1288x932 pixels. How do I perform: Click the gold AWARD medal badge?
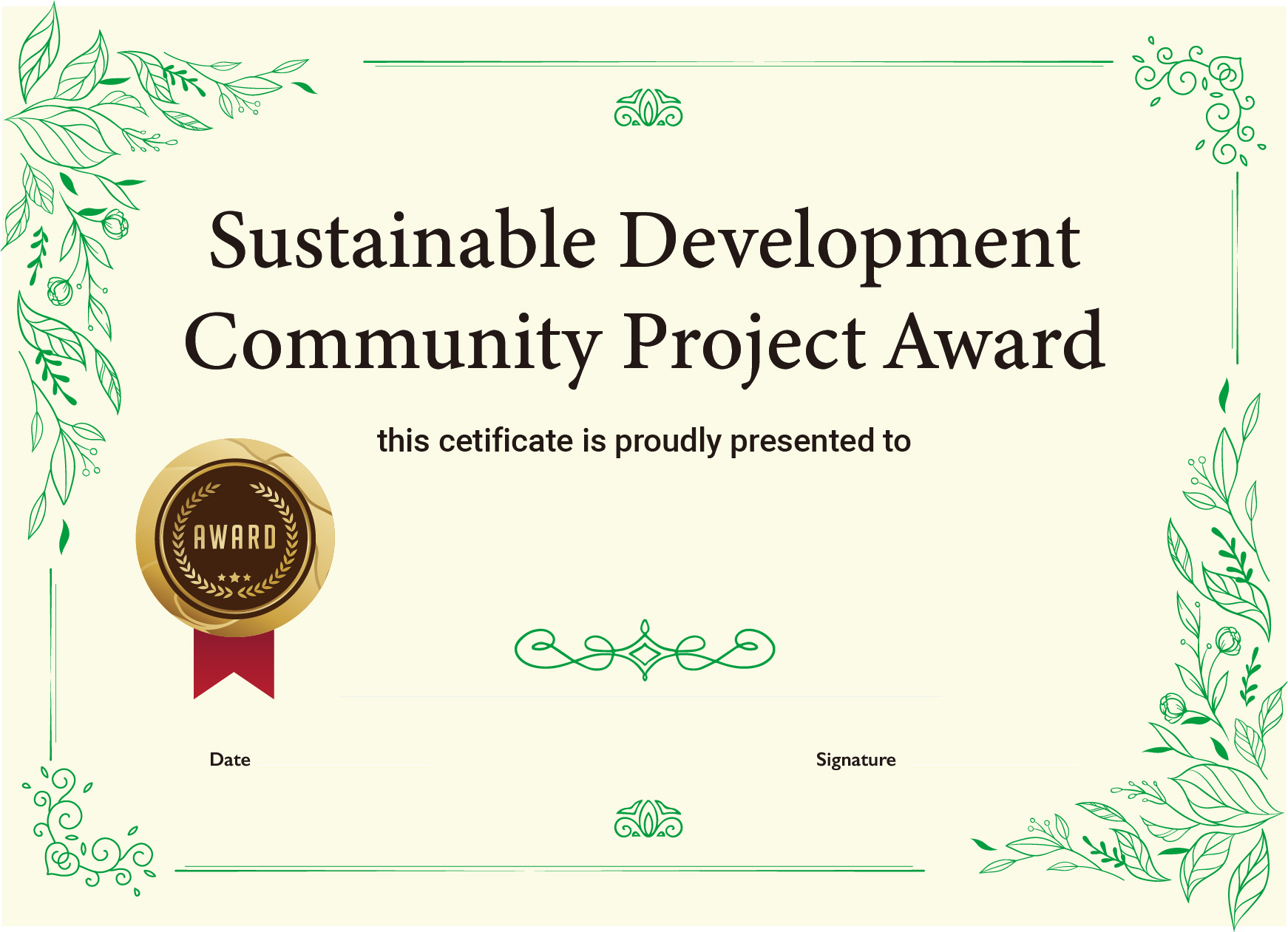click(235, 537)
